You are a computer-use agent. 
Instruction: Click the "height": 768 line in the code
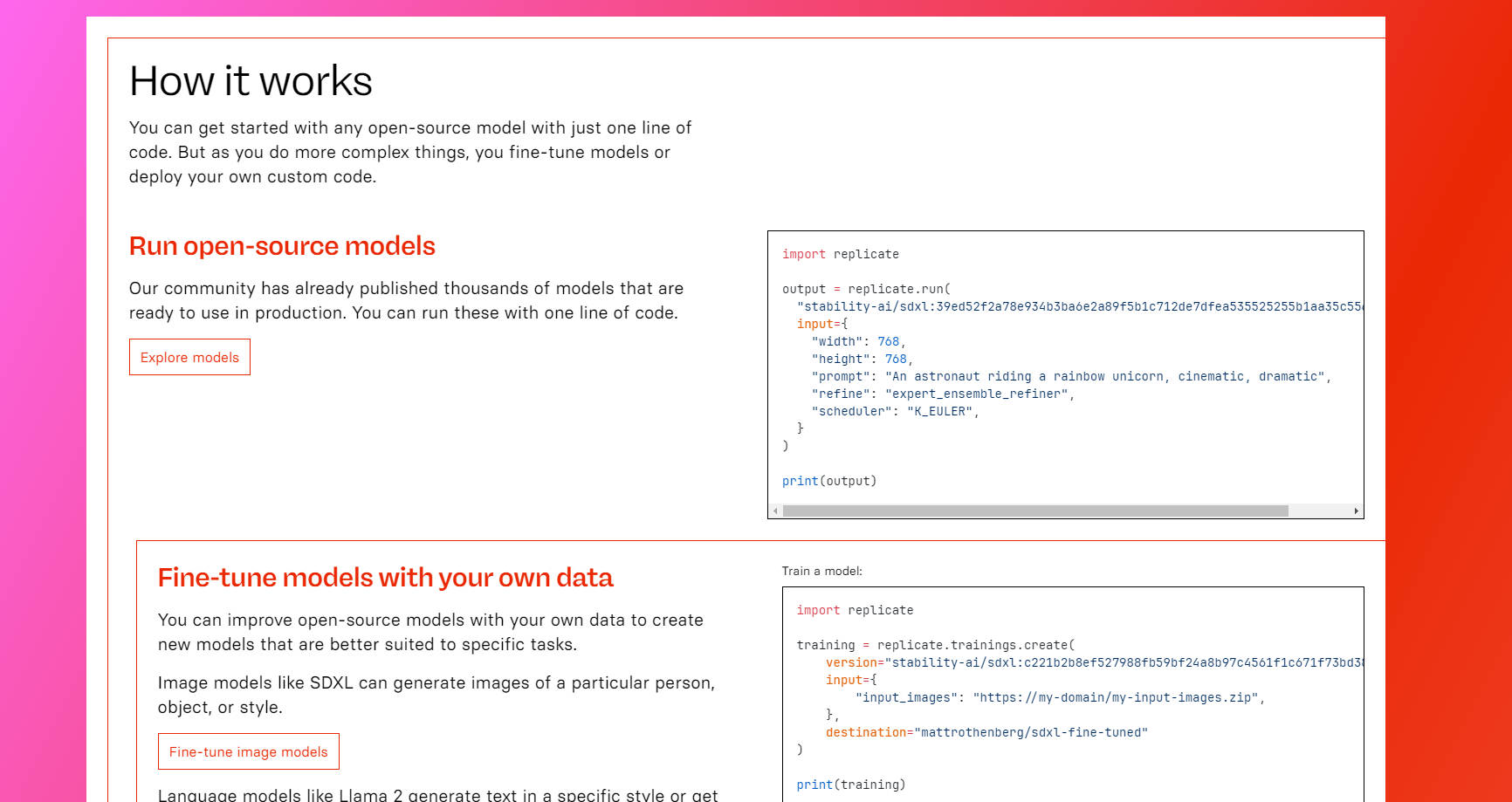862,359
